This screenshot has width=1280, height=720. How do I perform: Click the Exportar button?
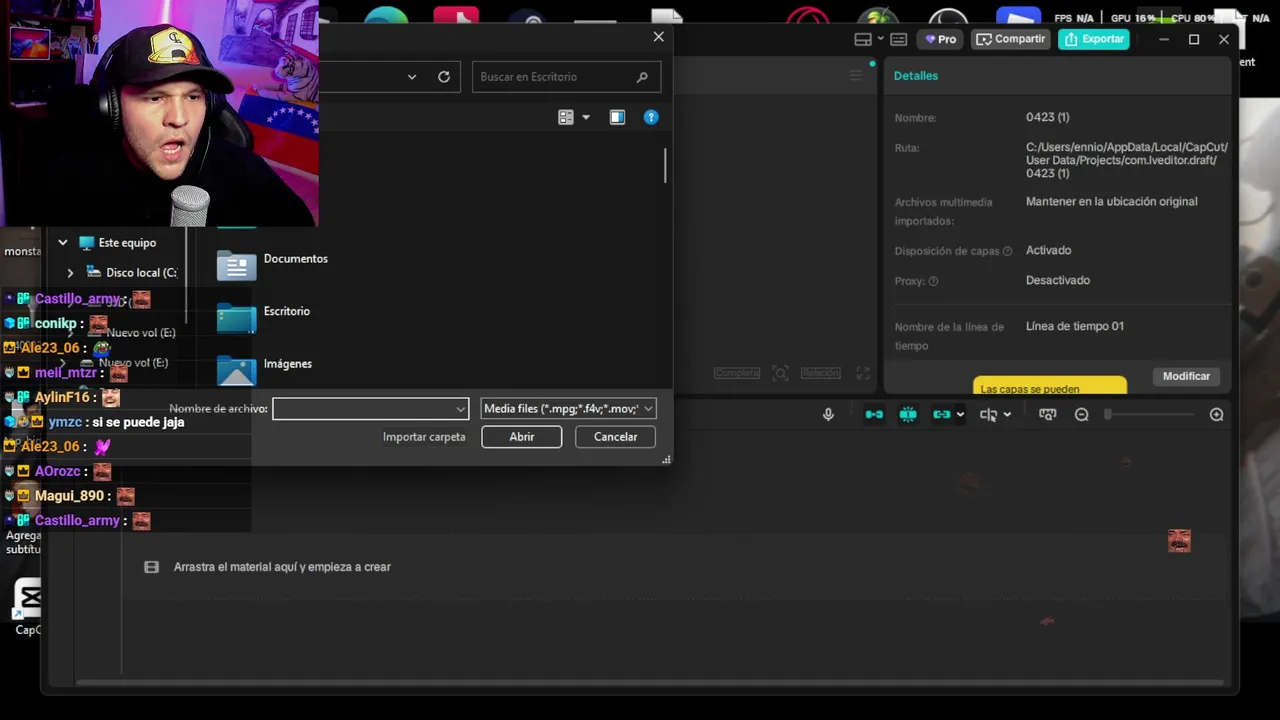(x=1094, y=39)
